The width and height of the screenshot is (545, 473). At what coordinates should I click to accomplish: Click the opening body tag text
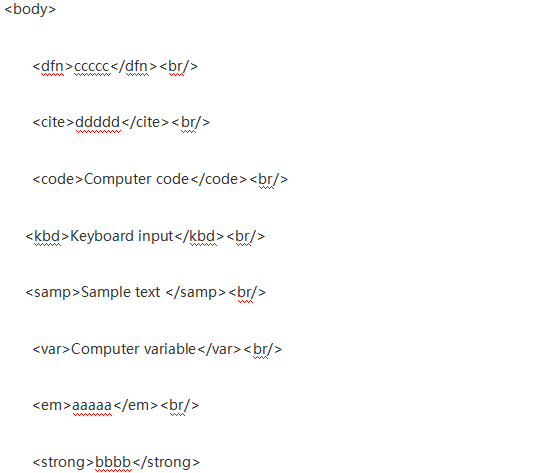[30, 9]
